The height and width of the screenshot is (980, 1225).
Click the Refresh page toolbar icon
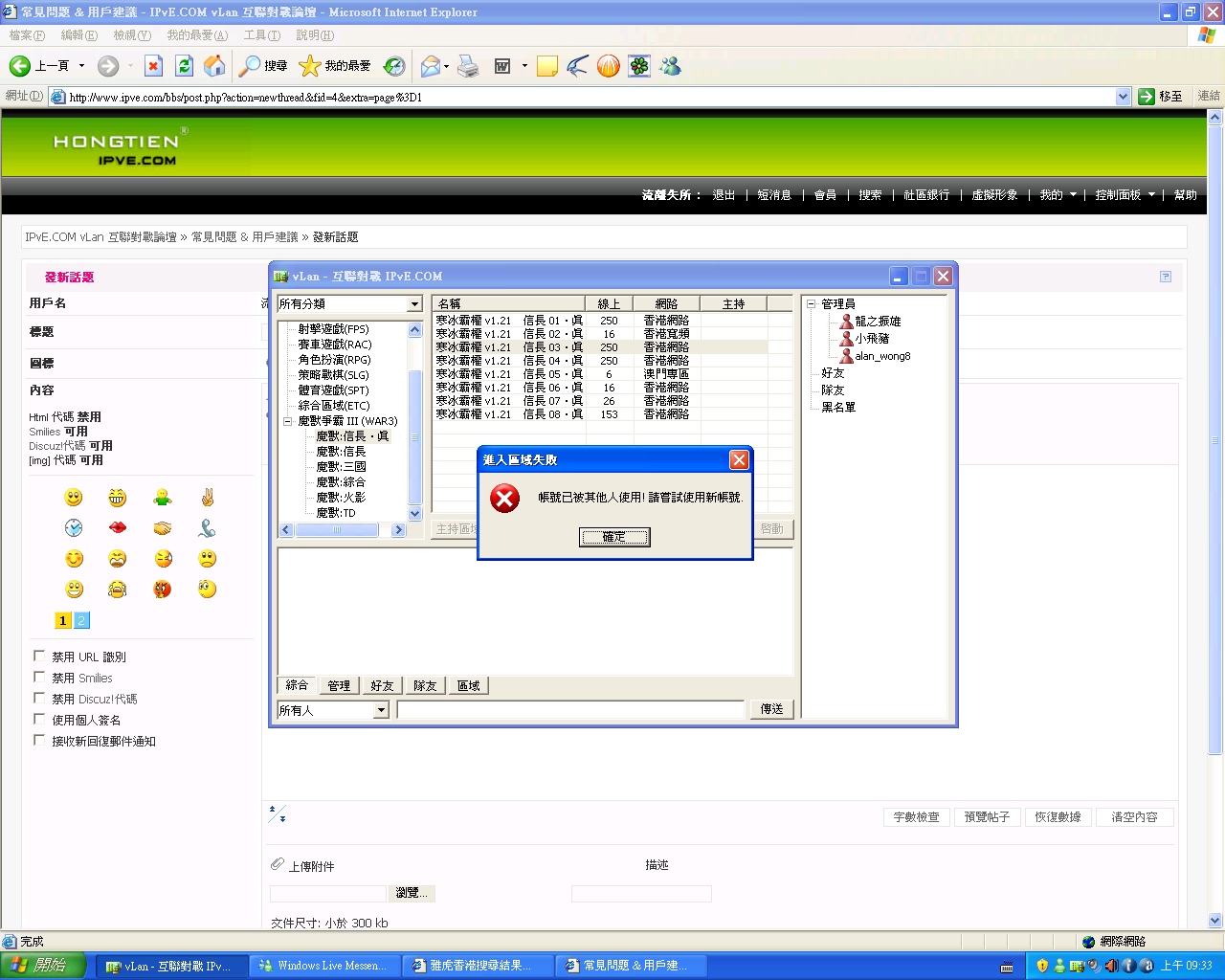click(184, 66)
